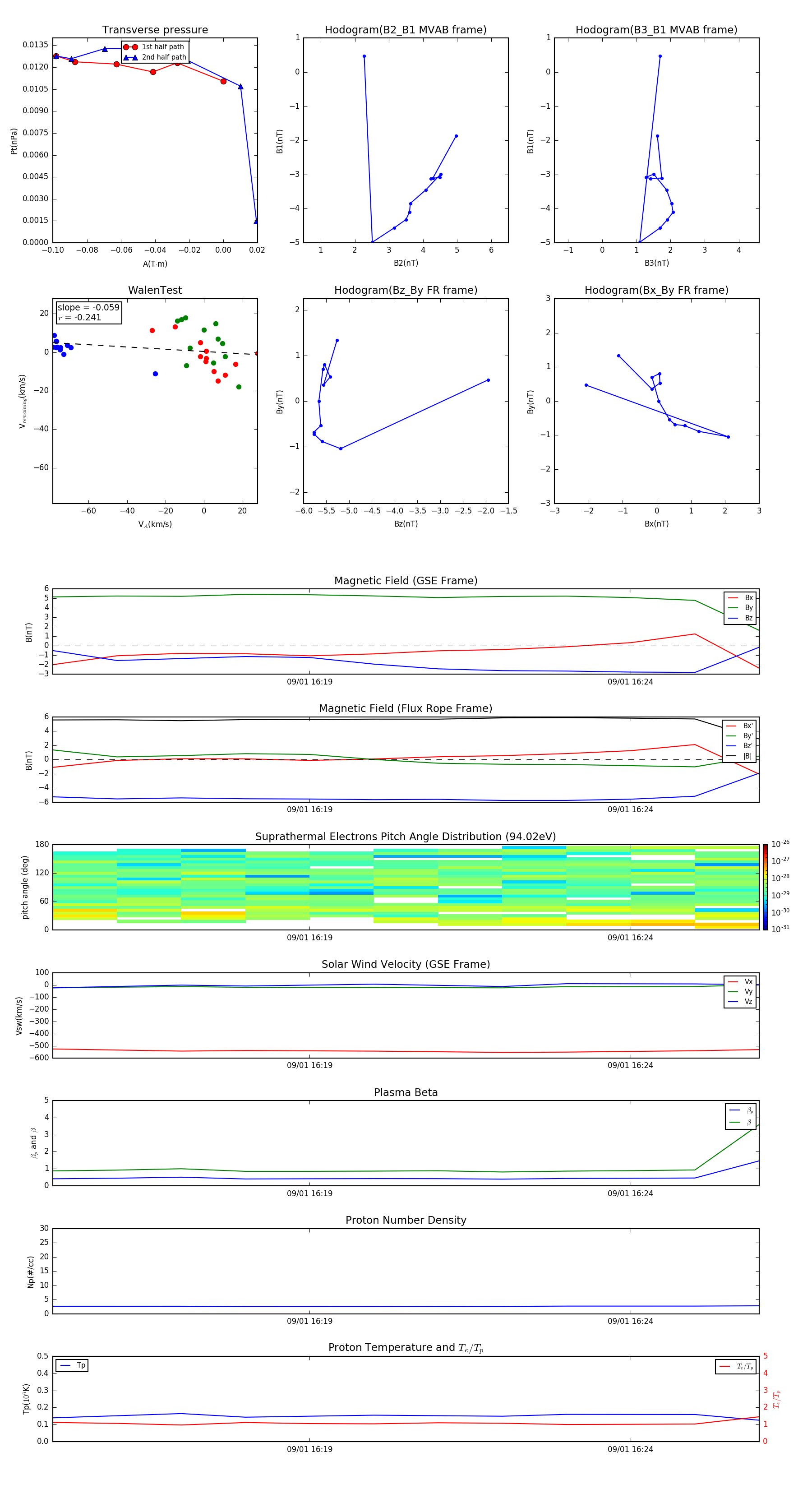This screenshot has width=812, height=1489.
Task: Click '09/01 16:19' tick under GSE magnetic field
Action: pyautogui.click(x=310, y=682)
